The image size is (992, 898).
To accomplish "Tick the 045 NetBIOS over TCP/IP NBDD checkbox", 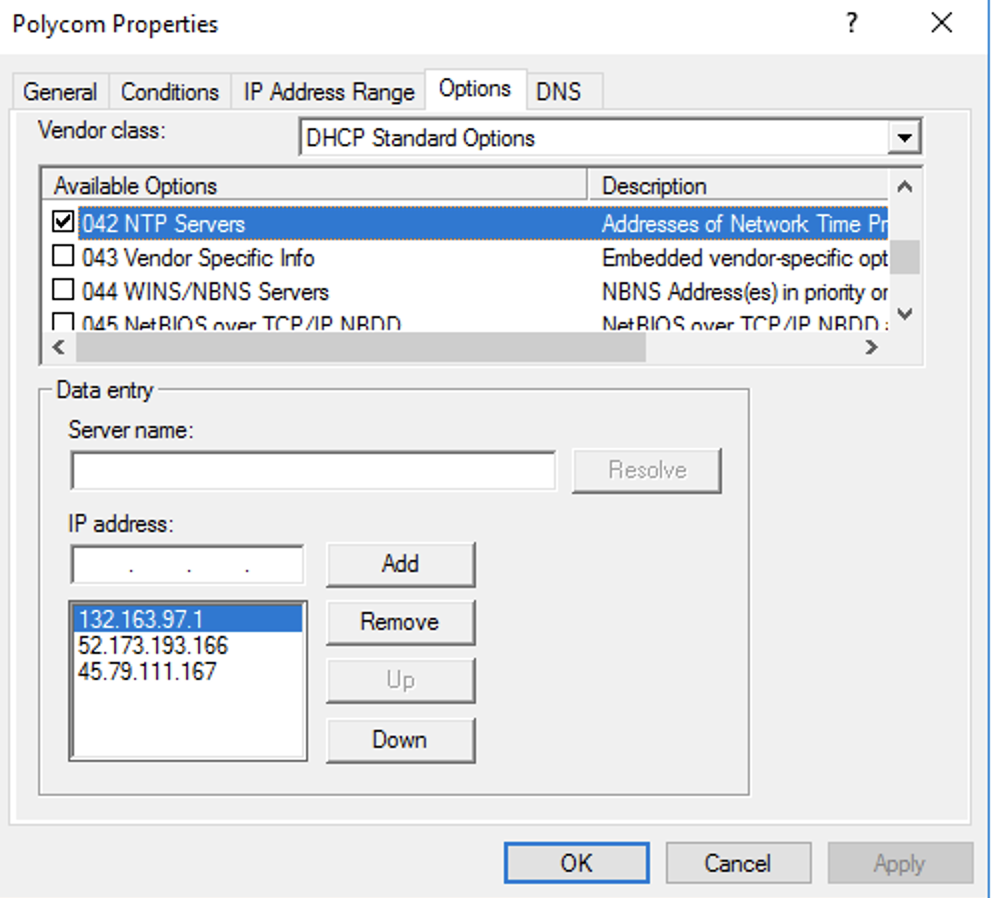I will tap(63, 321).
